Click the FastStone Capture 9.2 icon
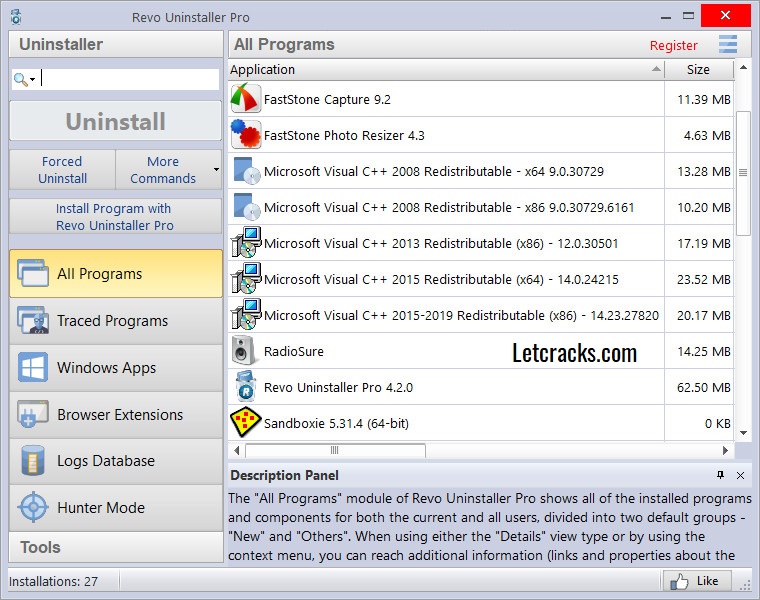 click(246, 98)
